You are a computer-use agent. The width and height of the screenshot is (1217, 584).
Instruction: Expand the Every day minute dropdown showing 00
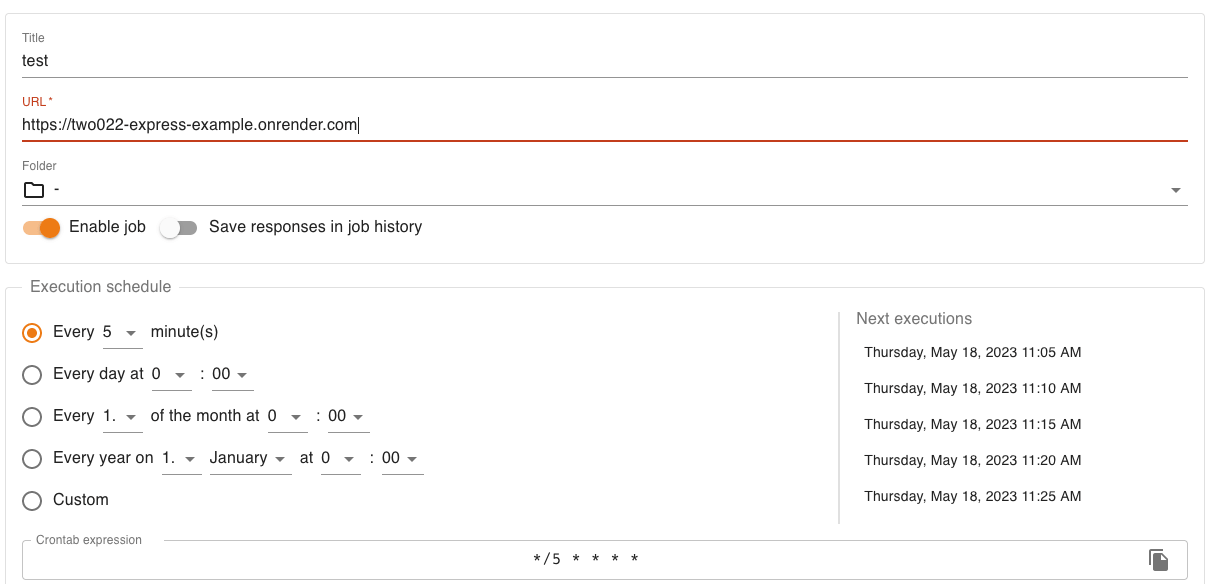232,375
